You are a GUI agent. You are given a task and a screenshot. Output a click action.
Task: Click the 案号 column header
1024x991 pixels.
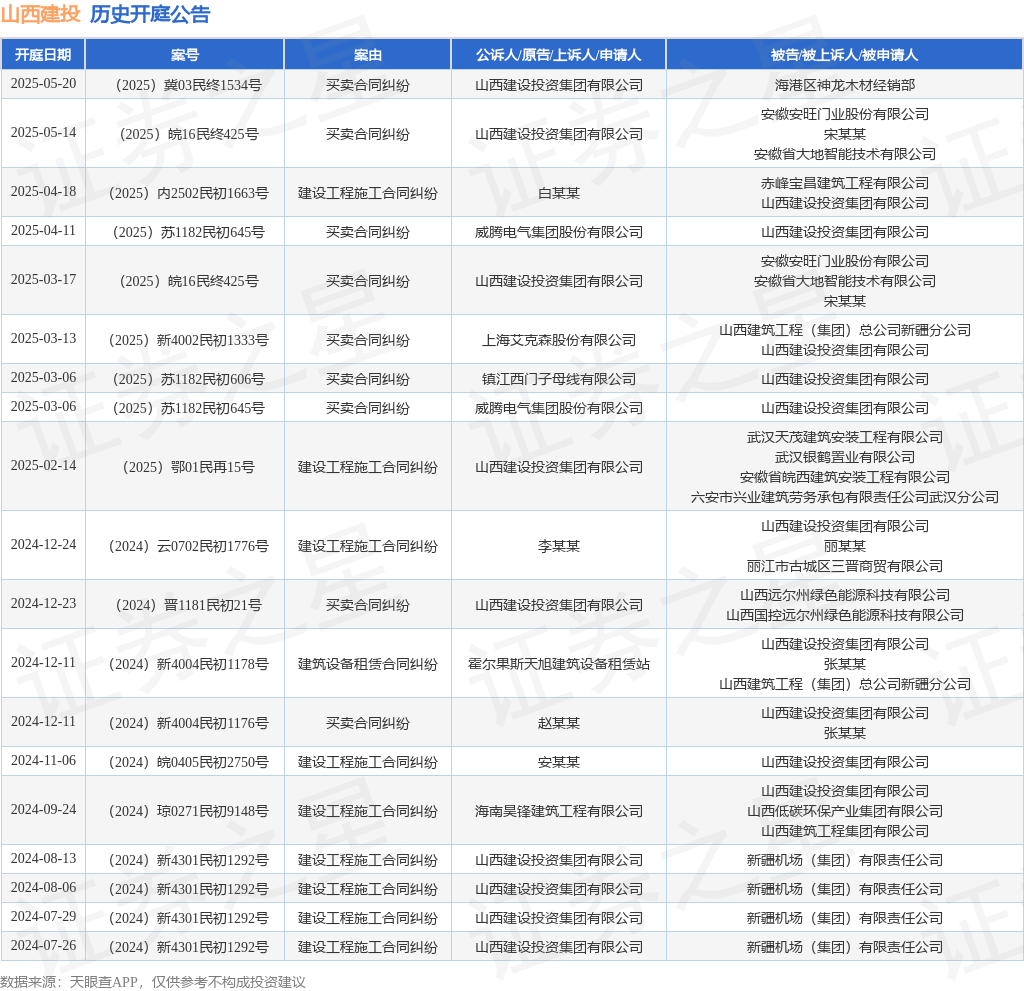click(x=185, y=55)
